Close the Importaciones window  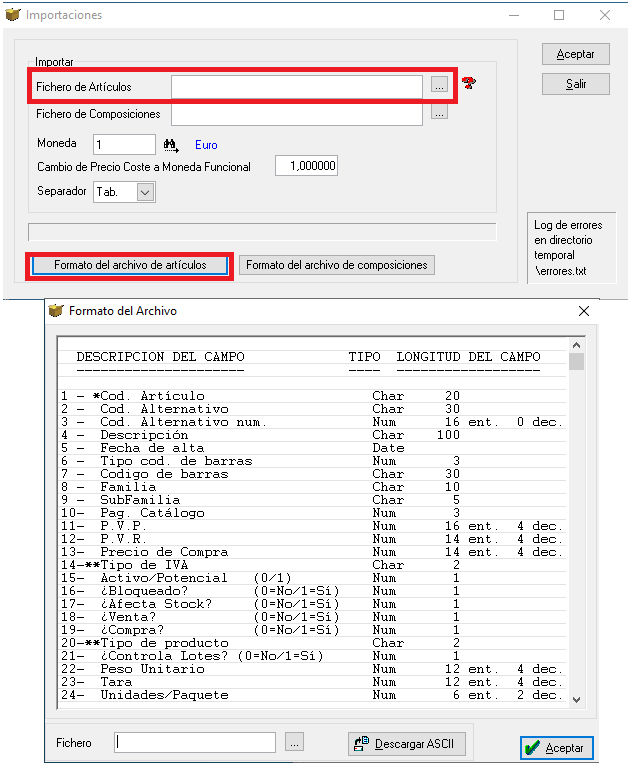[x=605, y=15]
